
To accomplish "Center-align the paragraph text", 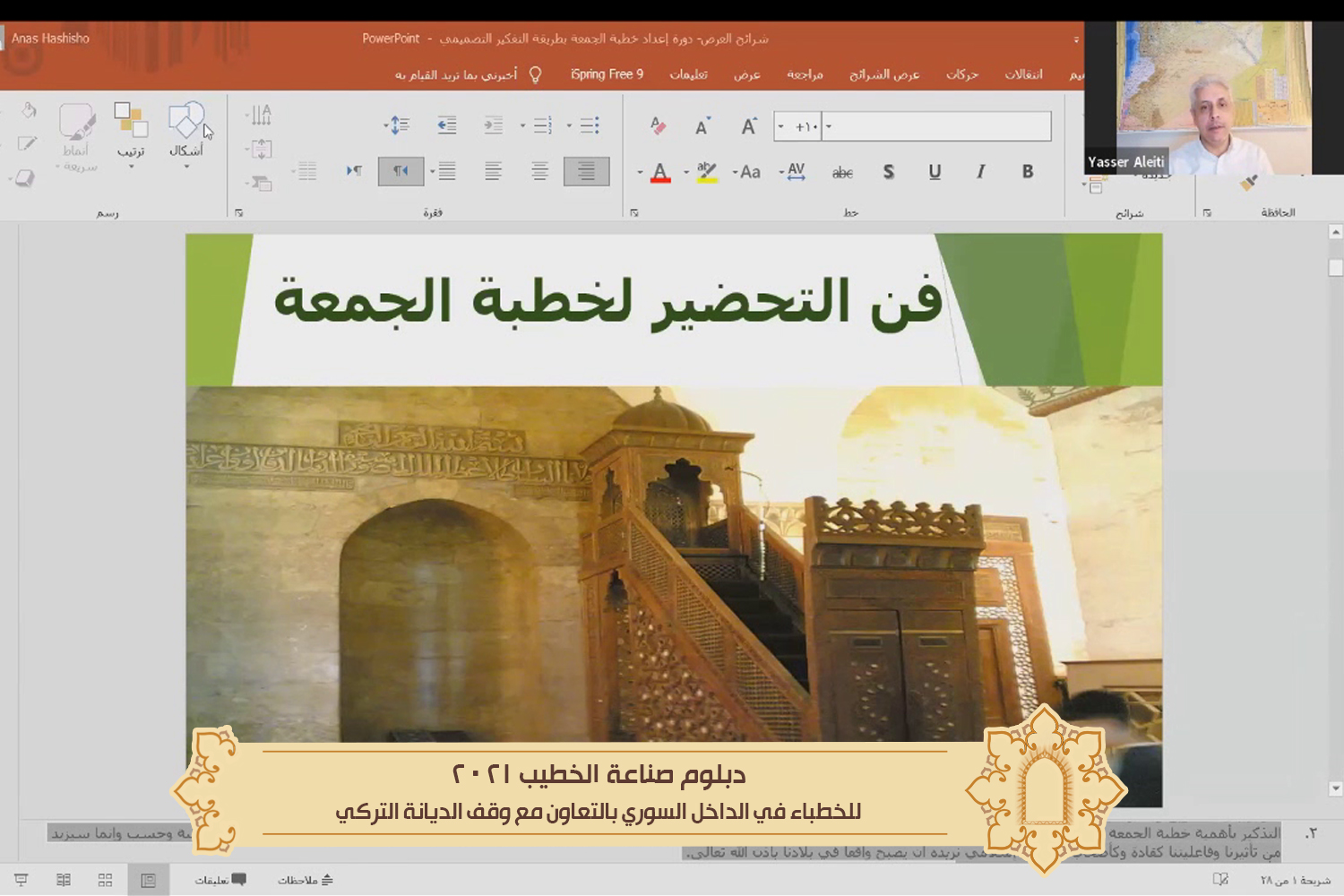I will pos(539,171).
